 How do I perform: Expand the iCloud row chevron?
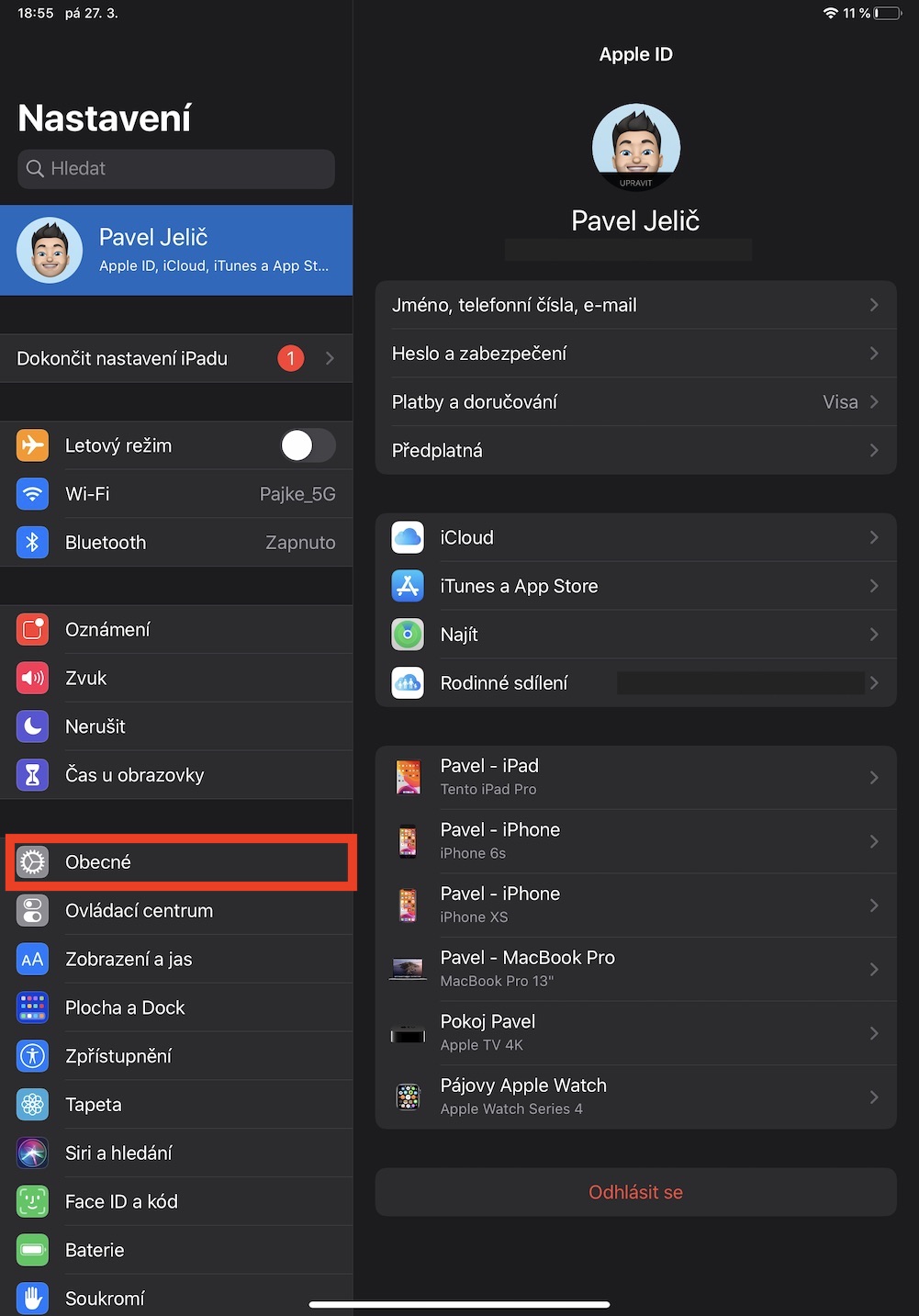pyautogui.click(x=874, y=537)
